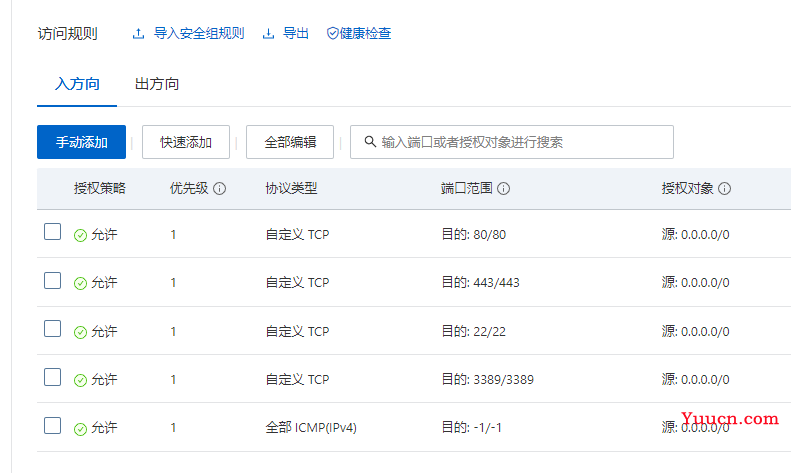791x473 pixels.
Task: Click the green allow icon in ICMP row
Action: tap(80, 429)
